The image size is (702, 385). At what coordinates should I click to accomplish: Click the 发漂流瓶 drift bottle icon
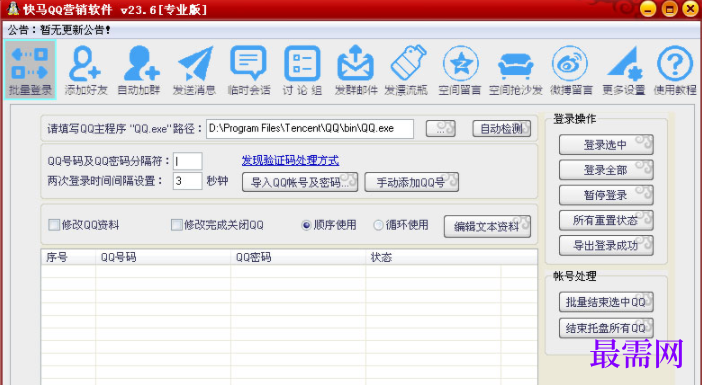coord(407,70)
